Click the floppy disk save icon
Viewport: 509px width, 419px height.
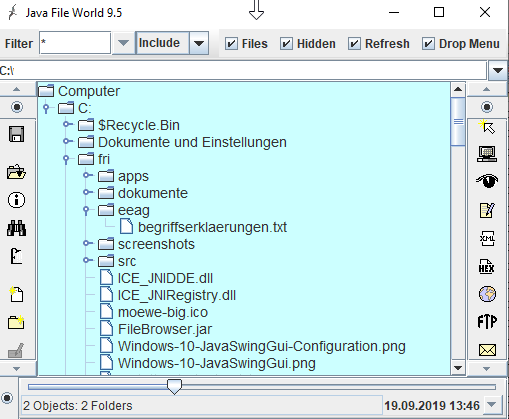(x=16, y=135)
